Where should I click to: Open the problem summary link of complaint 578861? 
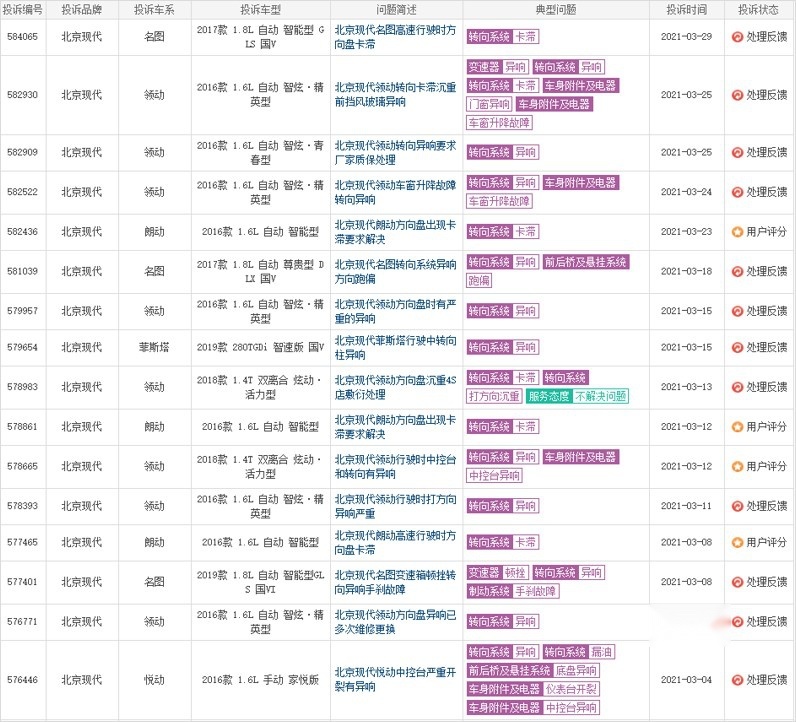395,426
